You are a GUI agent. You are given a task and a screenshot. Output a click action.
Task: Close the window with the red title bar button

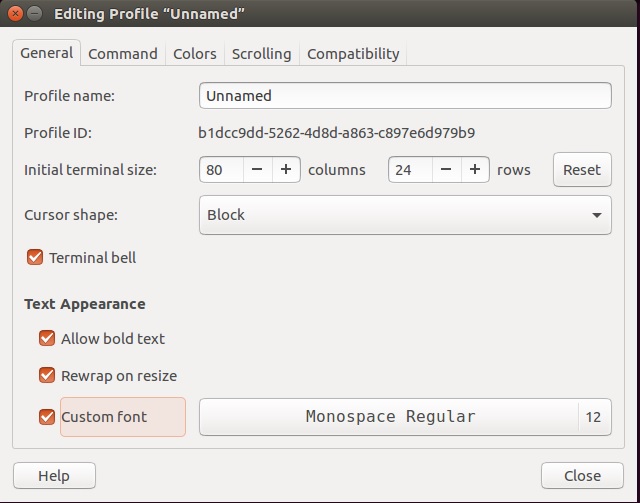click(x=16, y=13)
